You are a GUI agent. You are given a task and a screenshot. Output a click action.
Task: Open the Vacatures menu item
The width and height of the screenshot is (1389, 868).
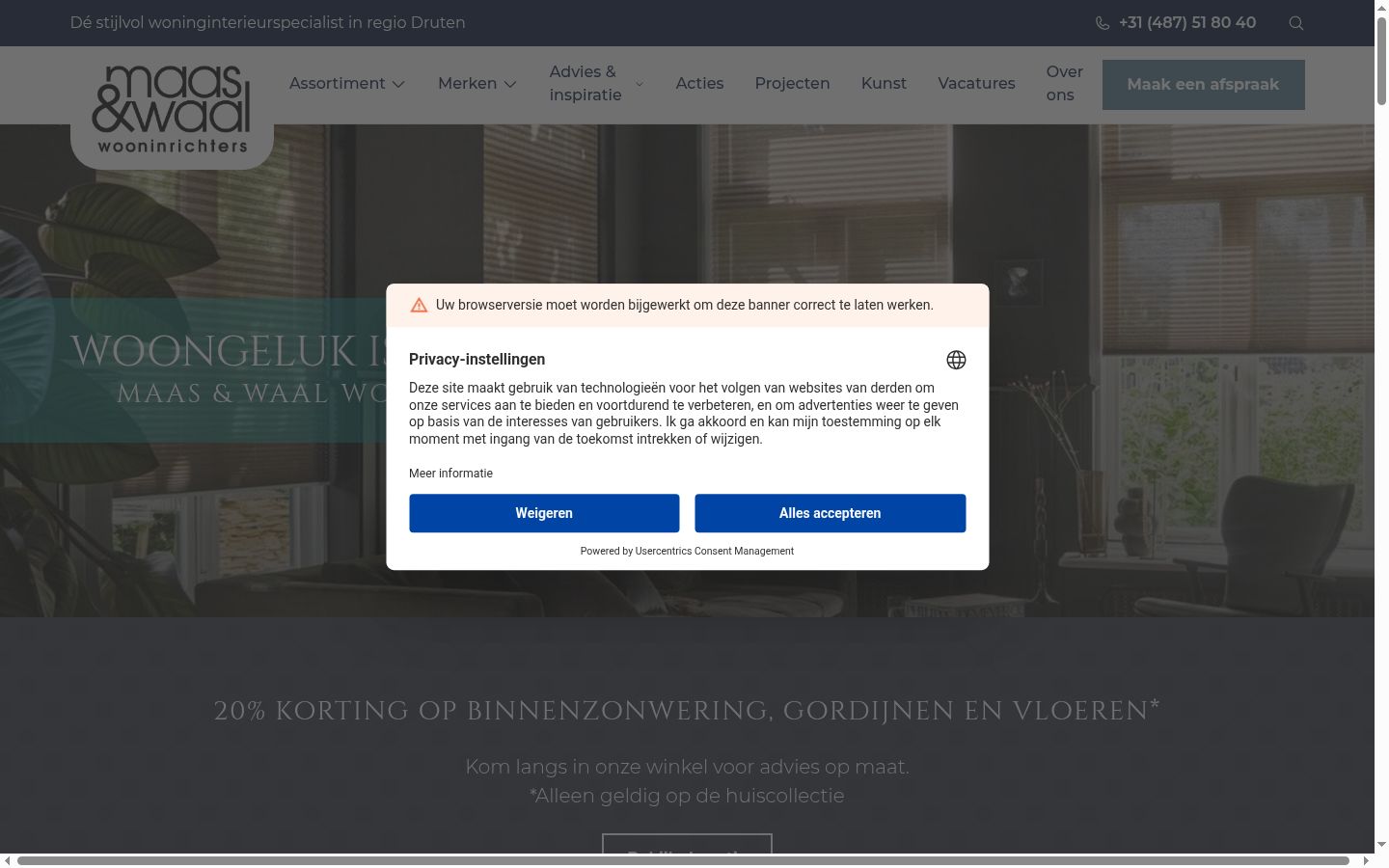(976, 84)
